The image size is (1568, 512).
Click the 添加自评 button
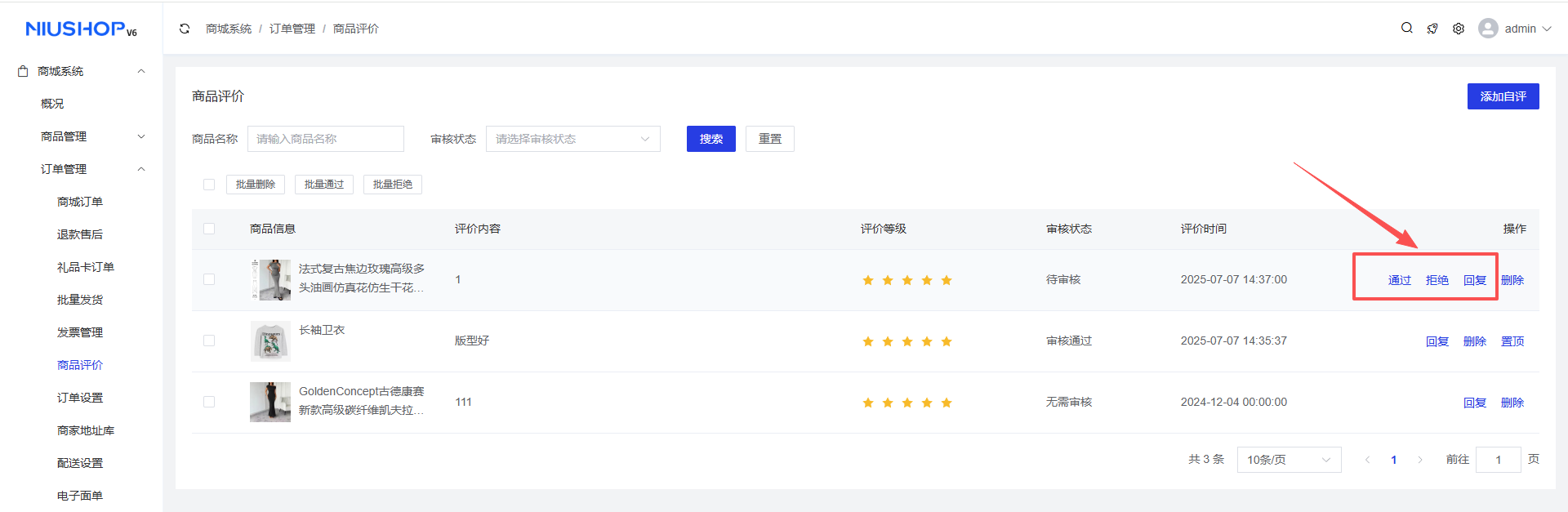click(x=1503, y=96)
